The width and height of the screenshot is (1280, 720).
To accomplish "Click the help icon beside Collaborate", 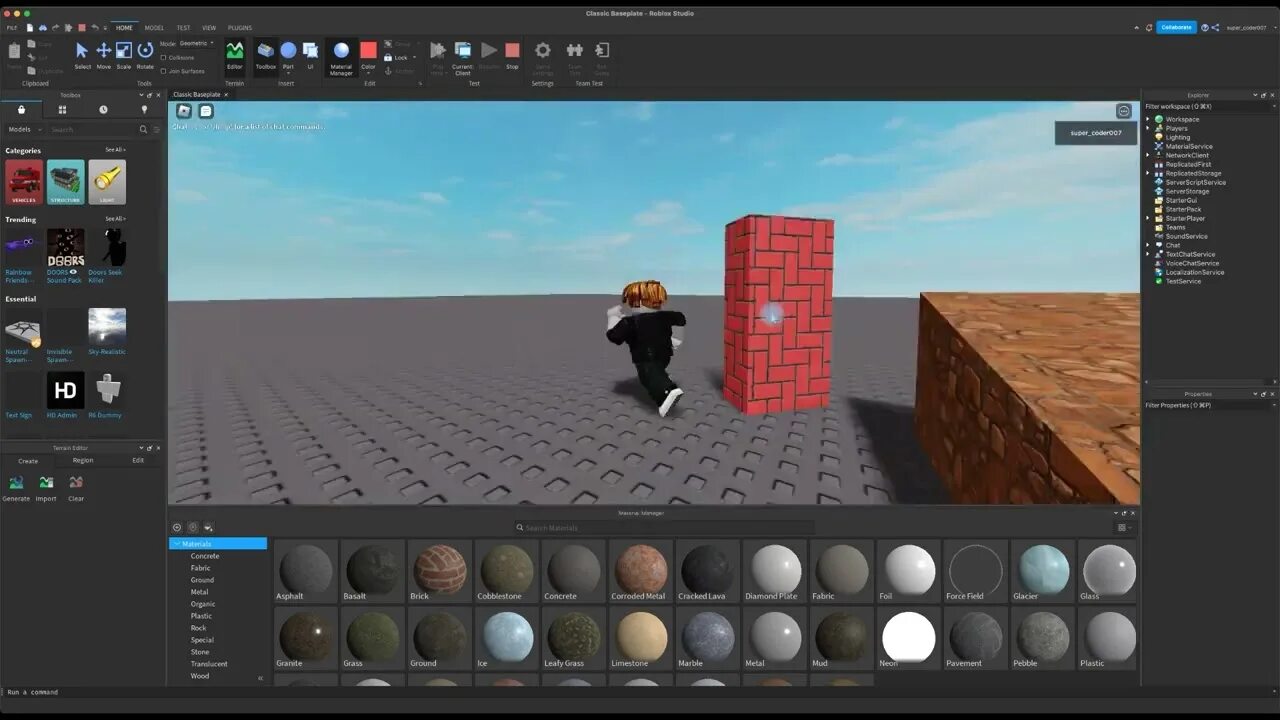I will 1205,27.
